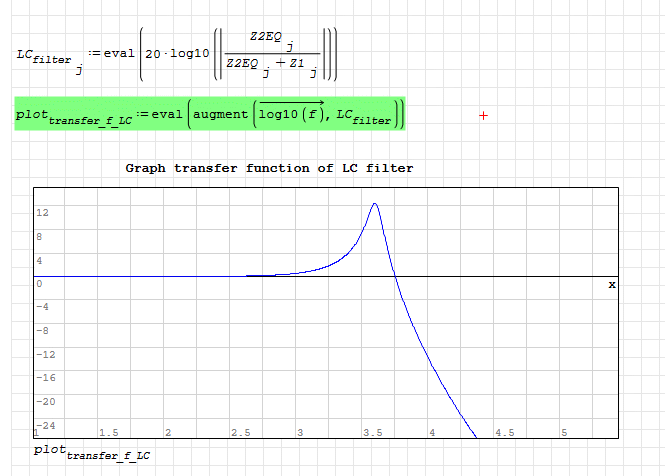665x476 pixels.
Task: Click the 4.5 tick label on the x axis
Action: 504,432
